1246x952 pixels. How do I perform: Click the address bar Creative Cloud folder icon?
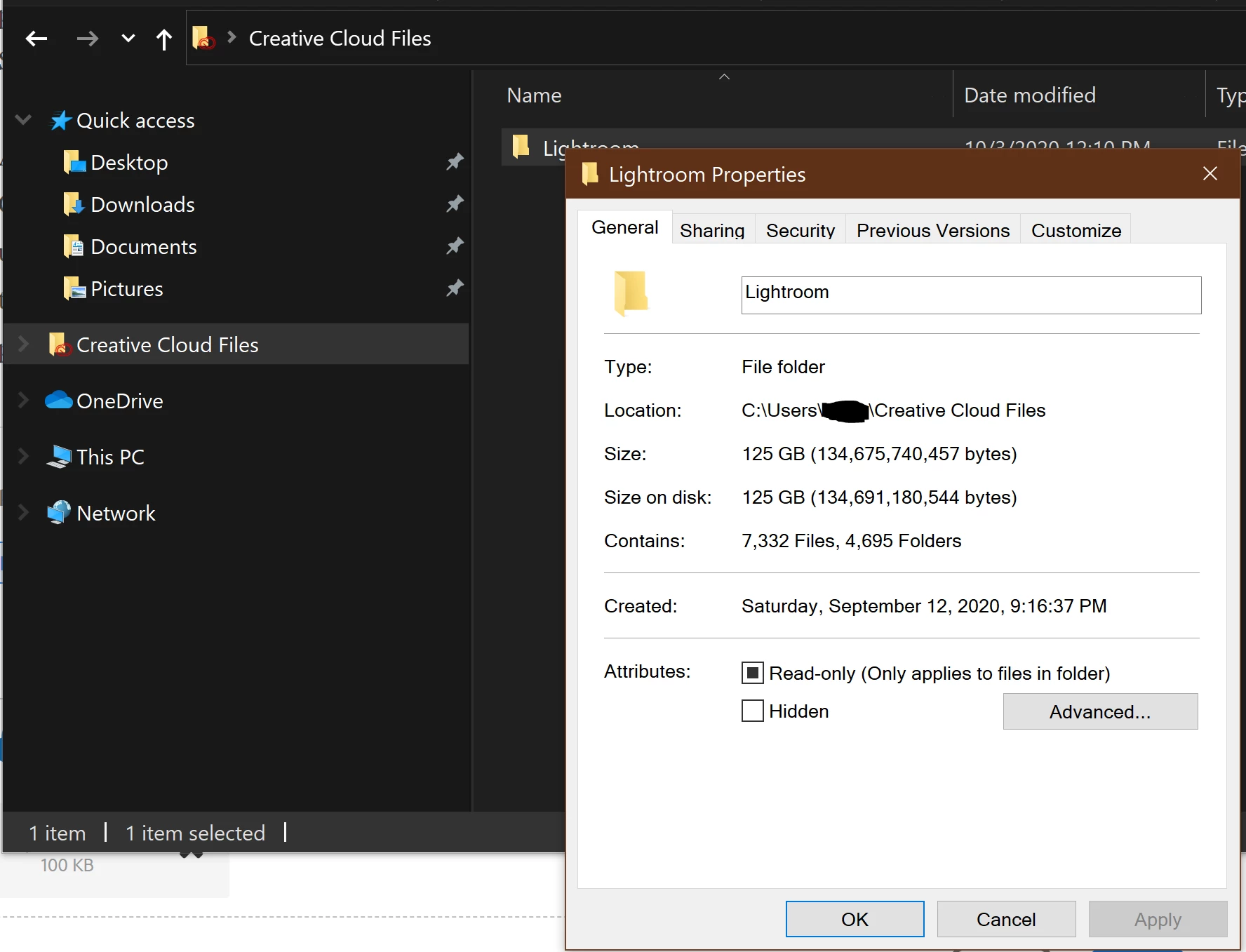pyautogui.click(x=203, y=38)
